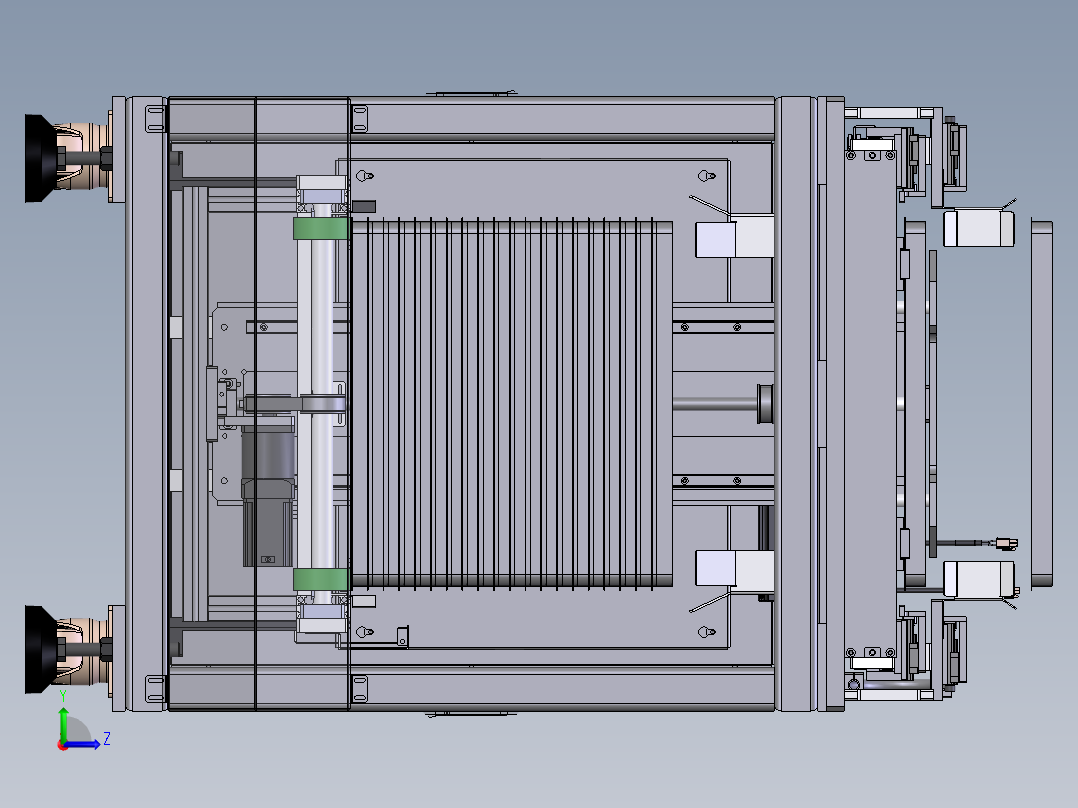Select the lower right white stepper motor block
This screenshot has height=808, width=1078.
coord(978,579)
